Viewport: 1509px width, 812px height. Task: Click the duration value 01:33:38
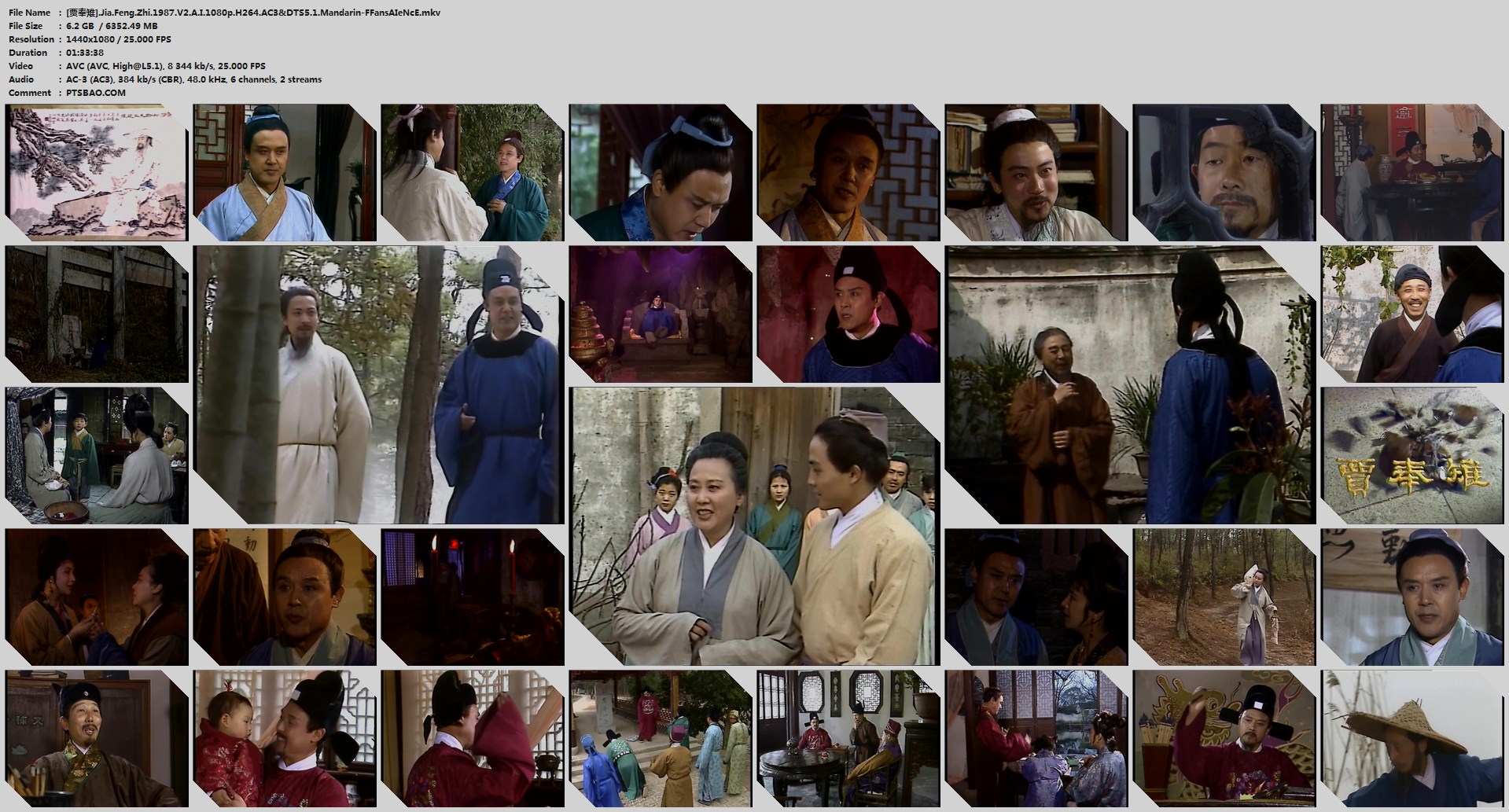[x=85, y=53]
